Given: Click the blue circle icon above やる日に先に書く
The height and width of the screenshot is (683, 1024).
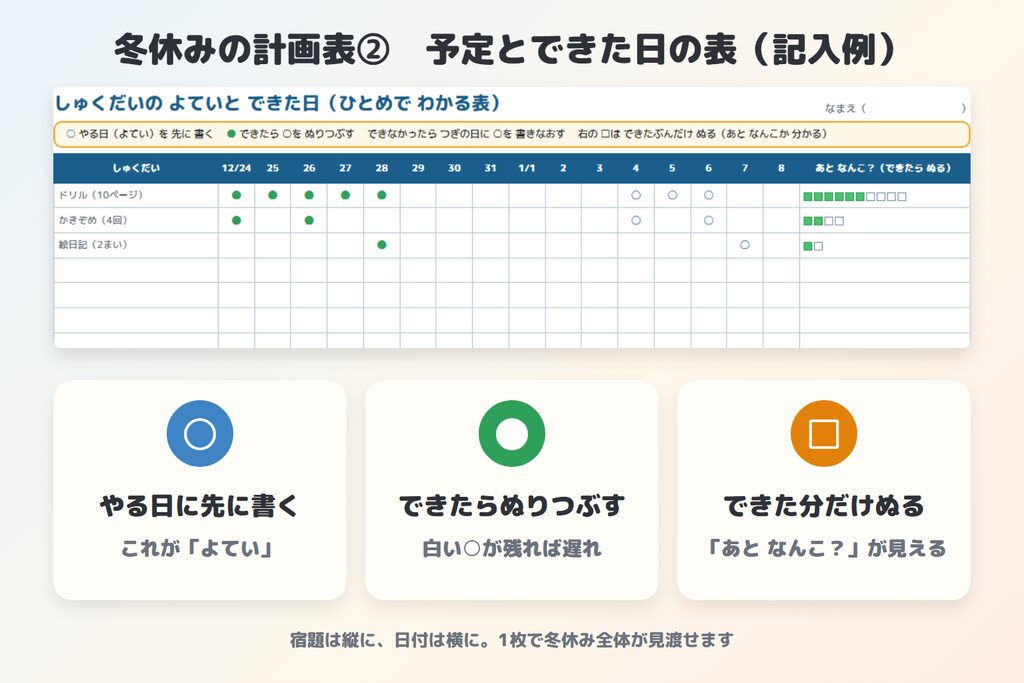Looking at the screenshot, I should click(x=200, y=434).
